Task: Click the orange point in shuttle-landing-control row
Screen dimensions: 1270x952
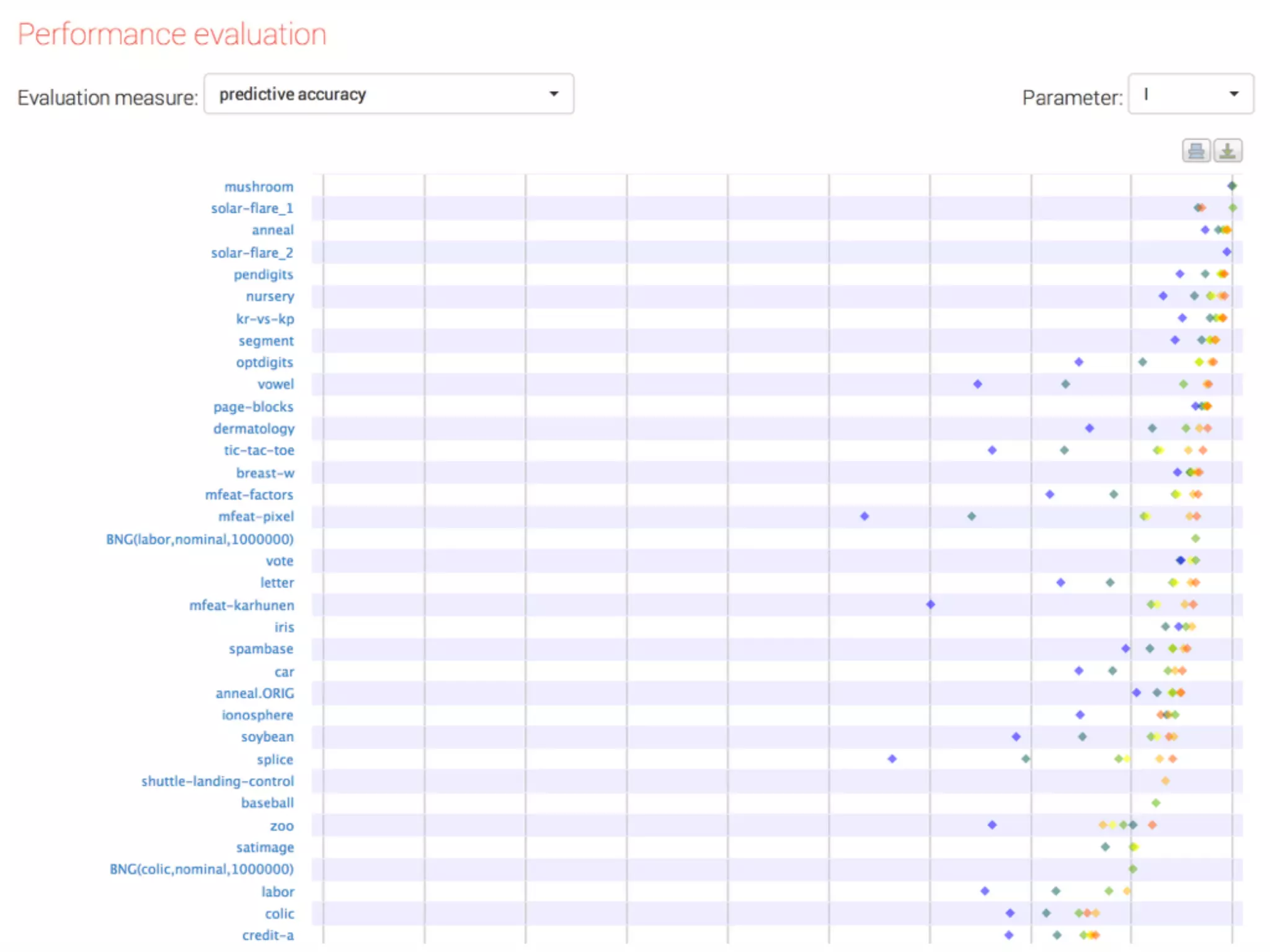Action: coord(1165,781)
